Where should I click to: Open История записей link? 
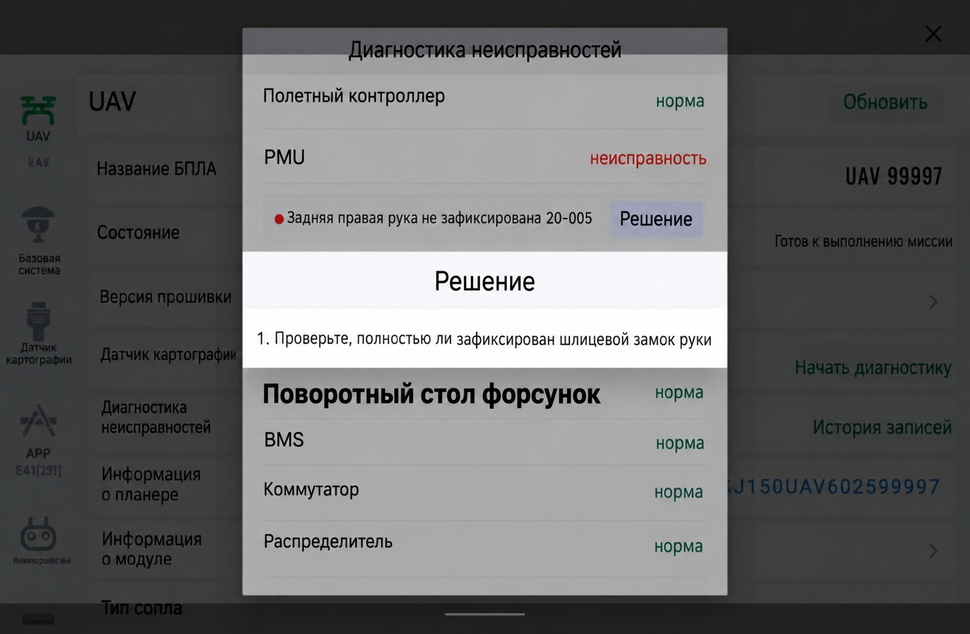click(882, 427)
